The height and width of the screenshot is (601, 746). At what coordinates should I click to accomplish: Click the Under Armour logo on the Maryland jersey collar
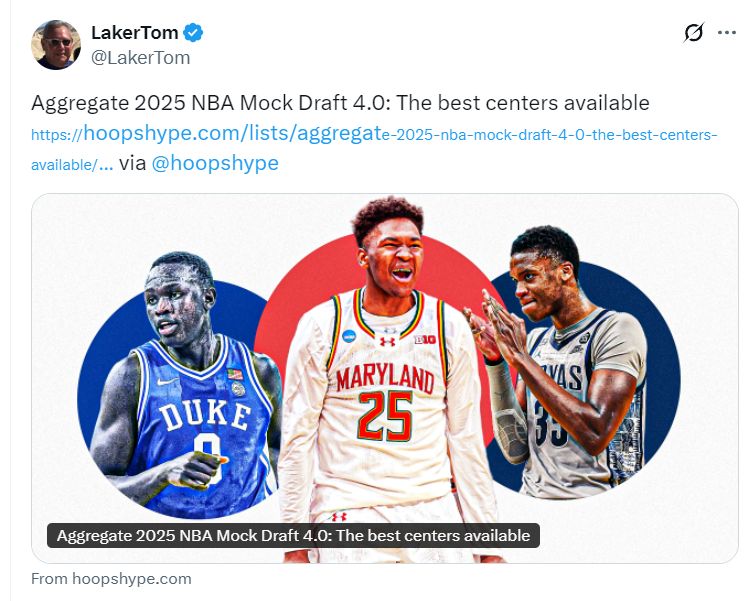387,342
